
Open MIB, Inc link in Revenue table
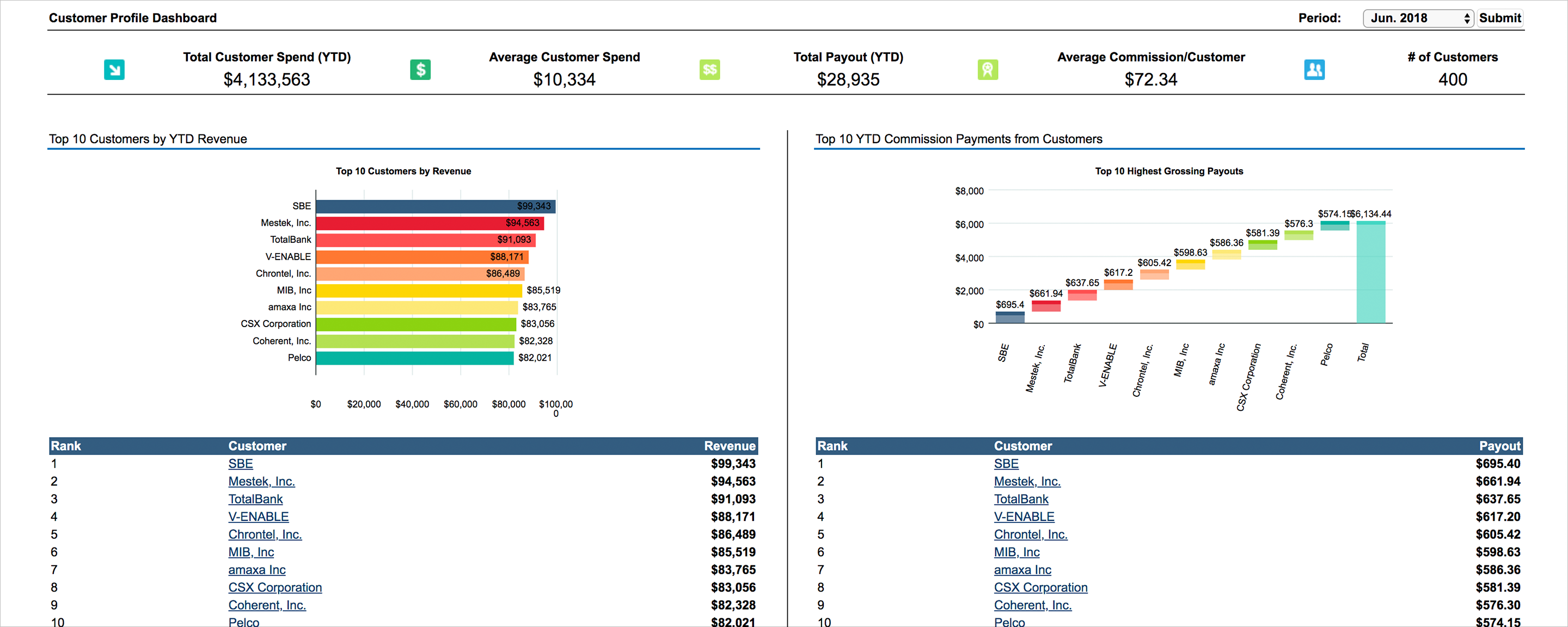click(x=252, y=552)
